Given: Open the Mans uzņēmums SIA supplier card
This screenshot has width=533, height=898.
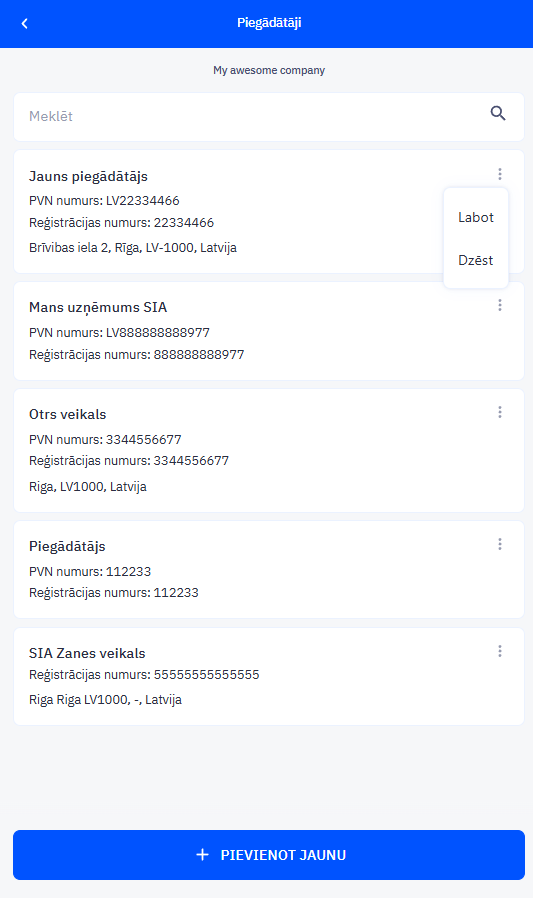Looking at the screenshot, I should (269, 331).
